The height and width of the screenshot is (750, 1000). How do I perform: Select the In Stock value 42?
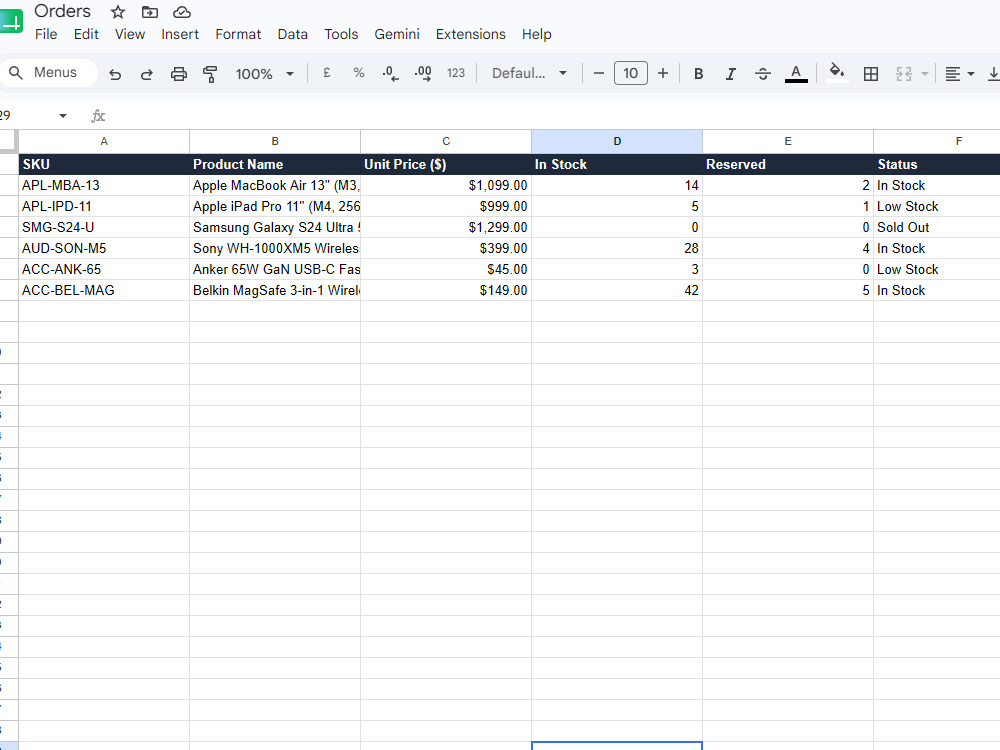pyautogui.click(x=617, y=291)
